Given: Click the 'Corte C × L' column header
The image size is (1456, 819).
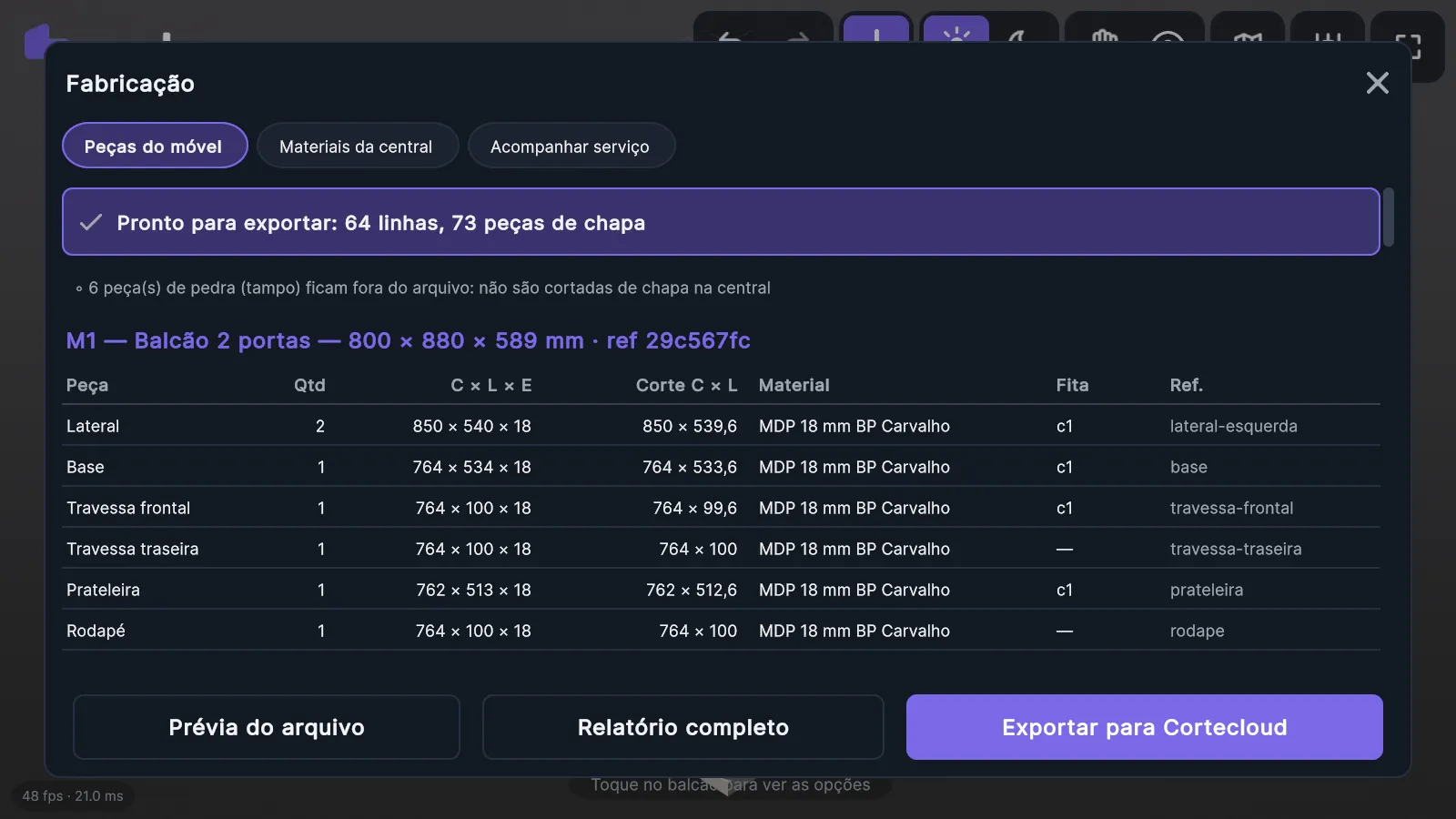Looking at the screenshot, I should 686,384.
